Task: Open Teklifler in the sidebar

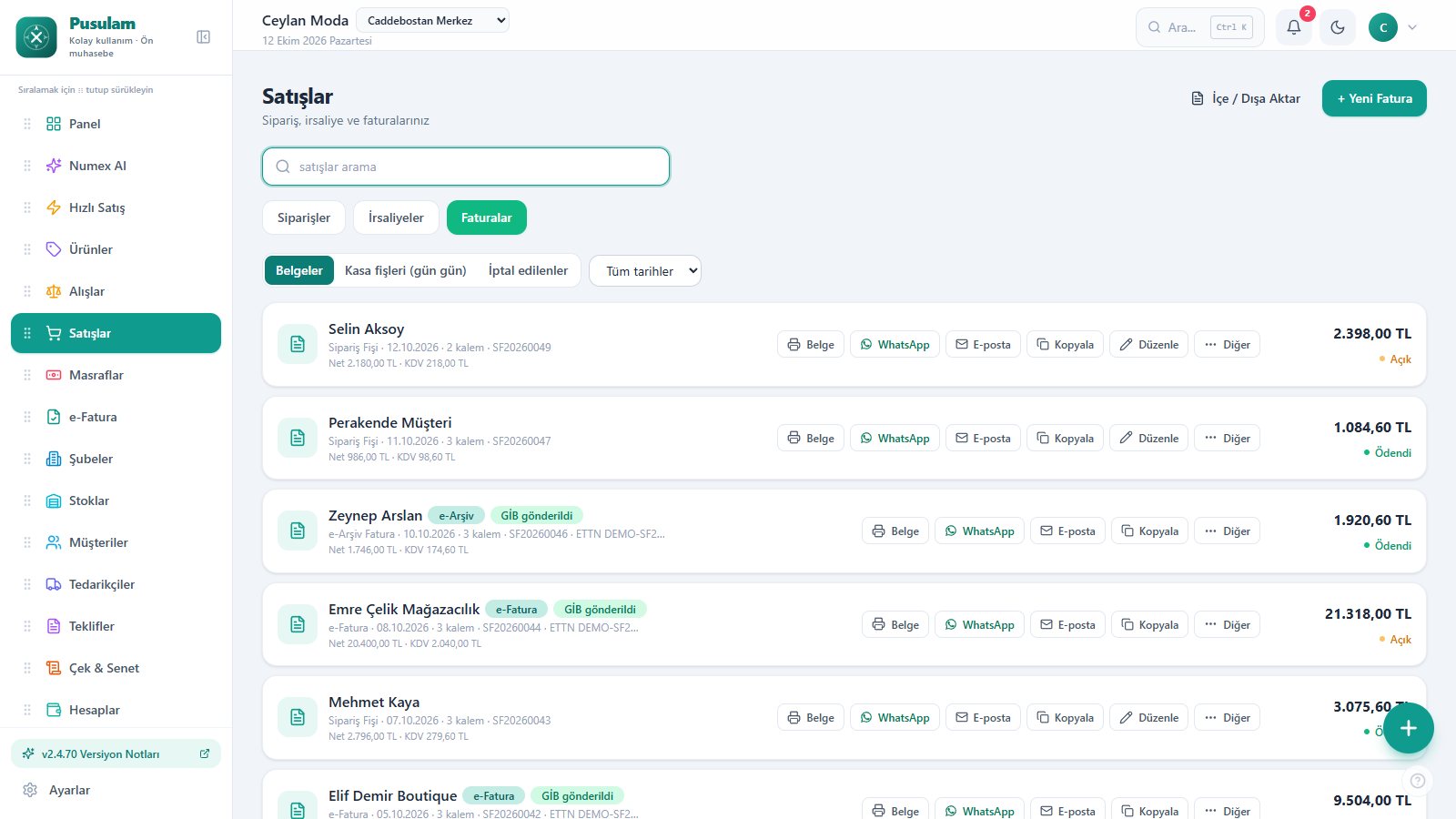Action: [x=116, y=626]
